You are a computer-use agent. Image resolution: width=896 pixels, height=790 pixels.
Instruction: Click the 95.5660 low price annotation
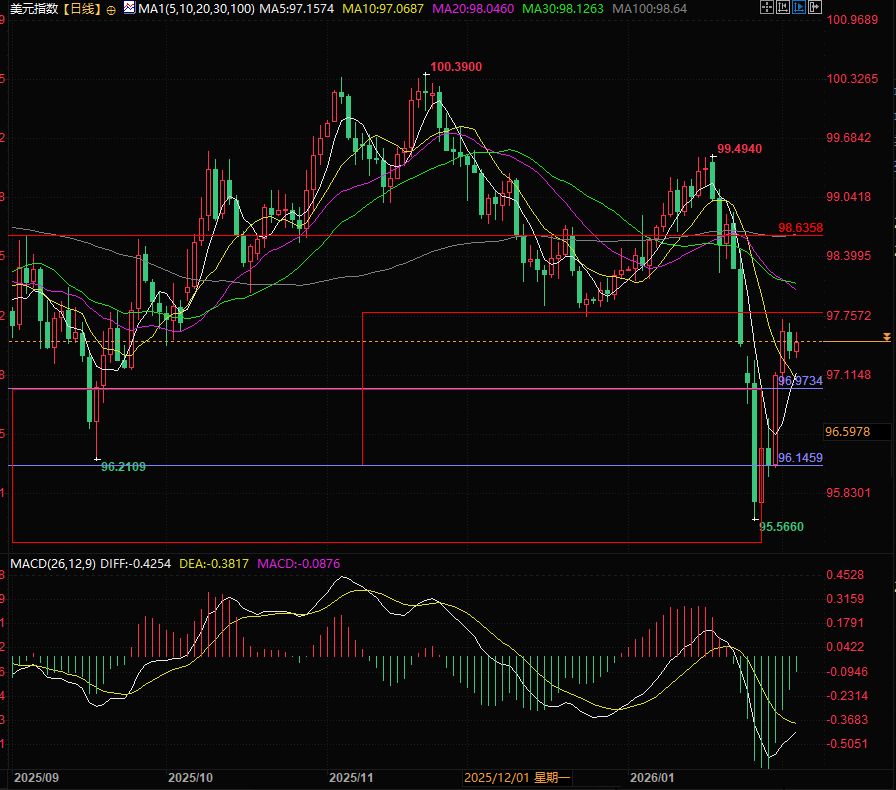point(781,526)
